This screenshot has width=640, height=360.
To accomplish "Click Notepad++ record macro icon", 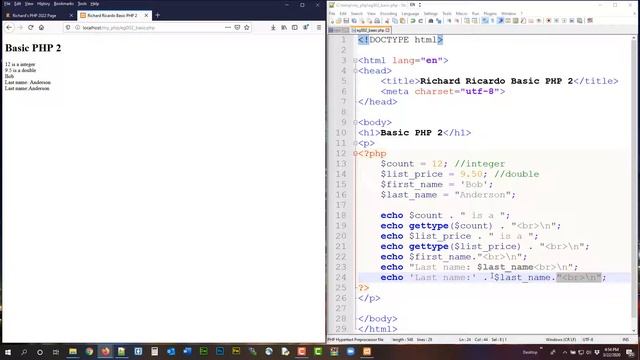I will (x=549, y=20).
